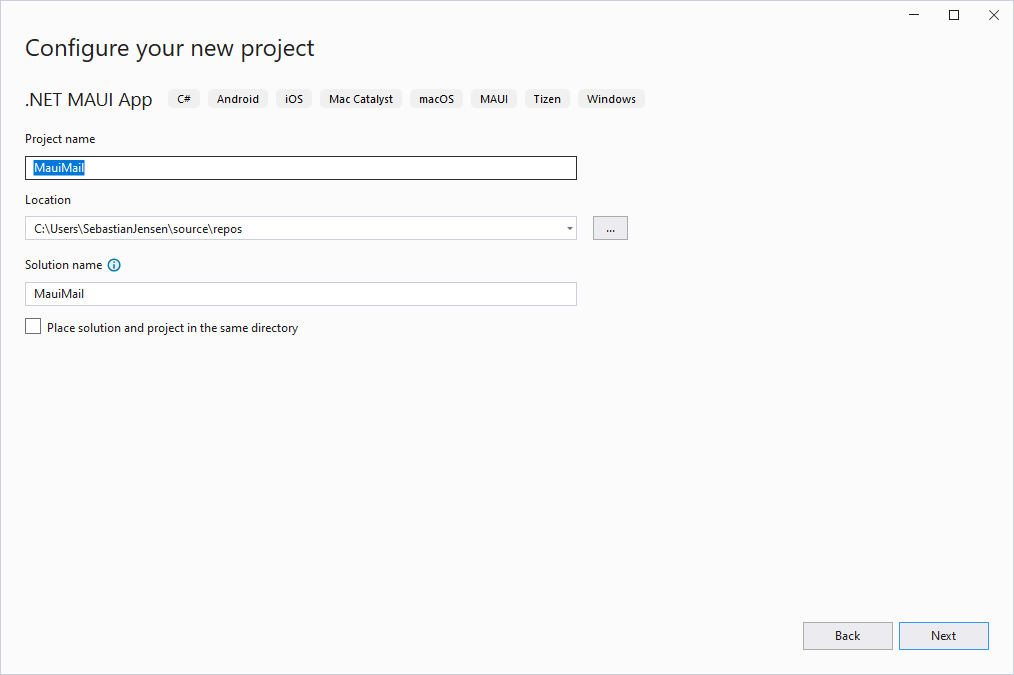The height and width of the screenshot is (675, 1014).
Task: Enable Place solution and project in same directory
Action: 34,327
